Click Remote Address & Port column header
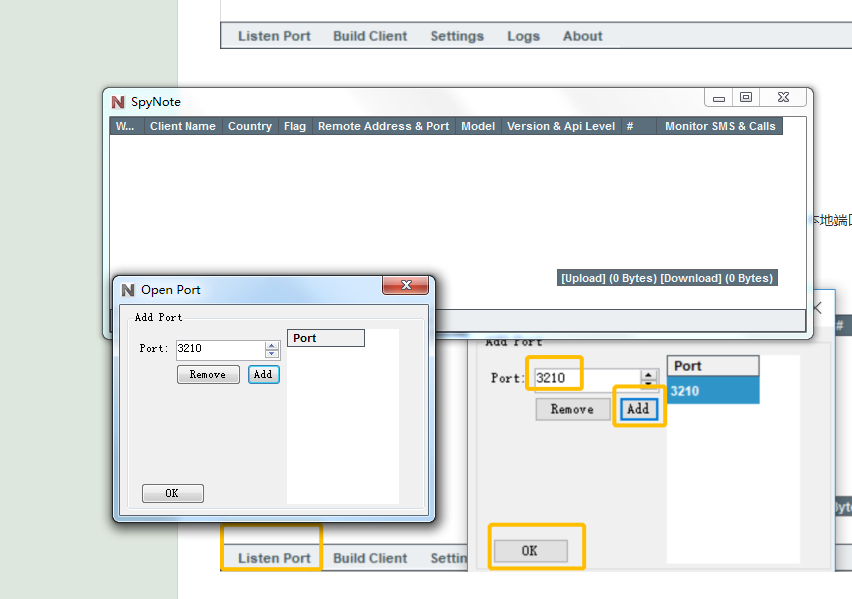This screenshot has height=599, width=852. [x=384, y=126]
